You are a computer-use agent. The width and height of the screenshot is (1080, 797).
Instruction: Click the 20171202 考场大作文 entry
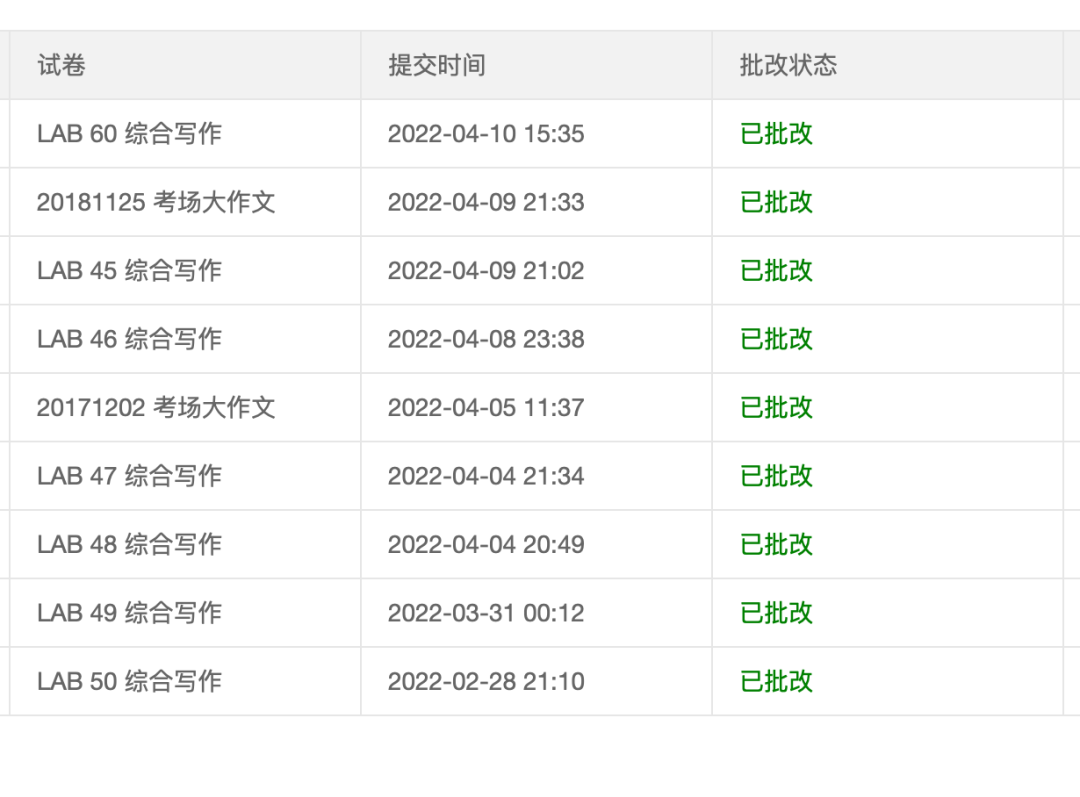click(x=155, y=408)
